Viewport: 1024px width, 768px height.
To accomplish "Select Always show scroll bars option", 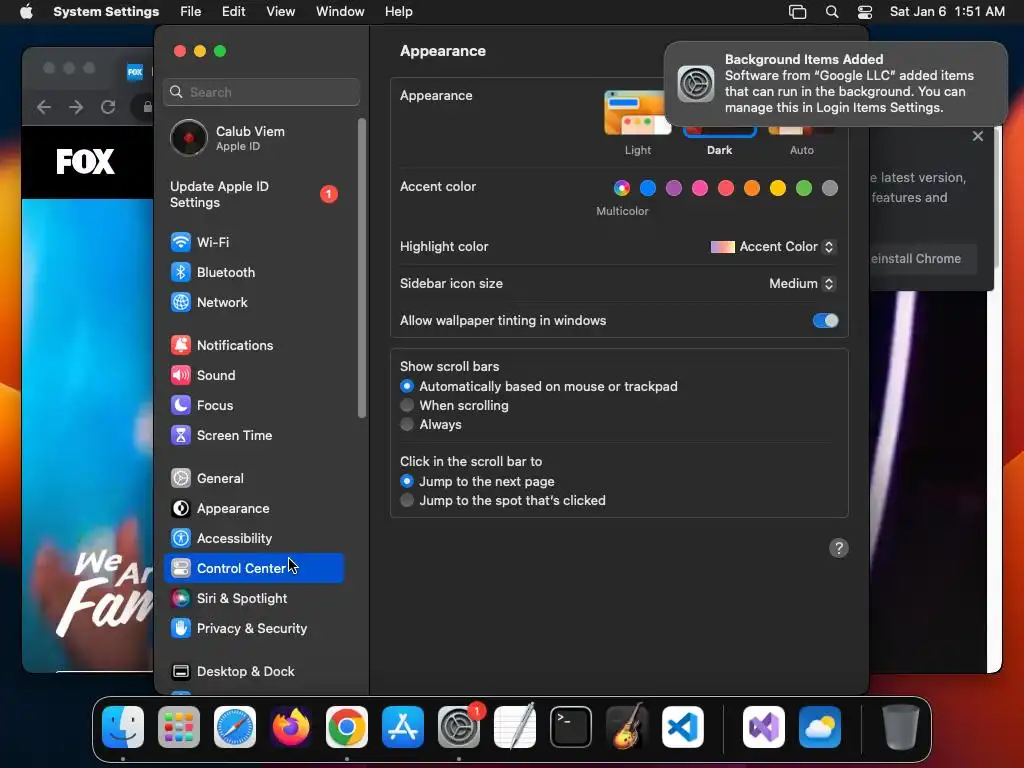I will (x=407, y=424).
